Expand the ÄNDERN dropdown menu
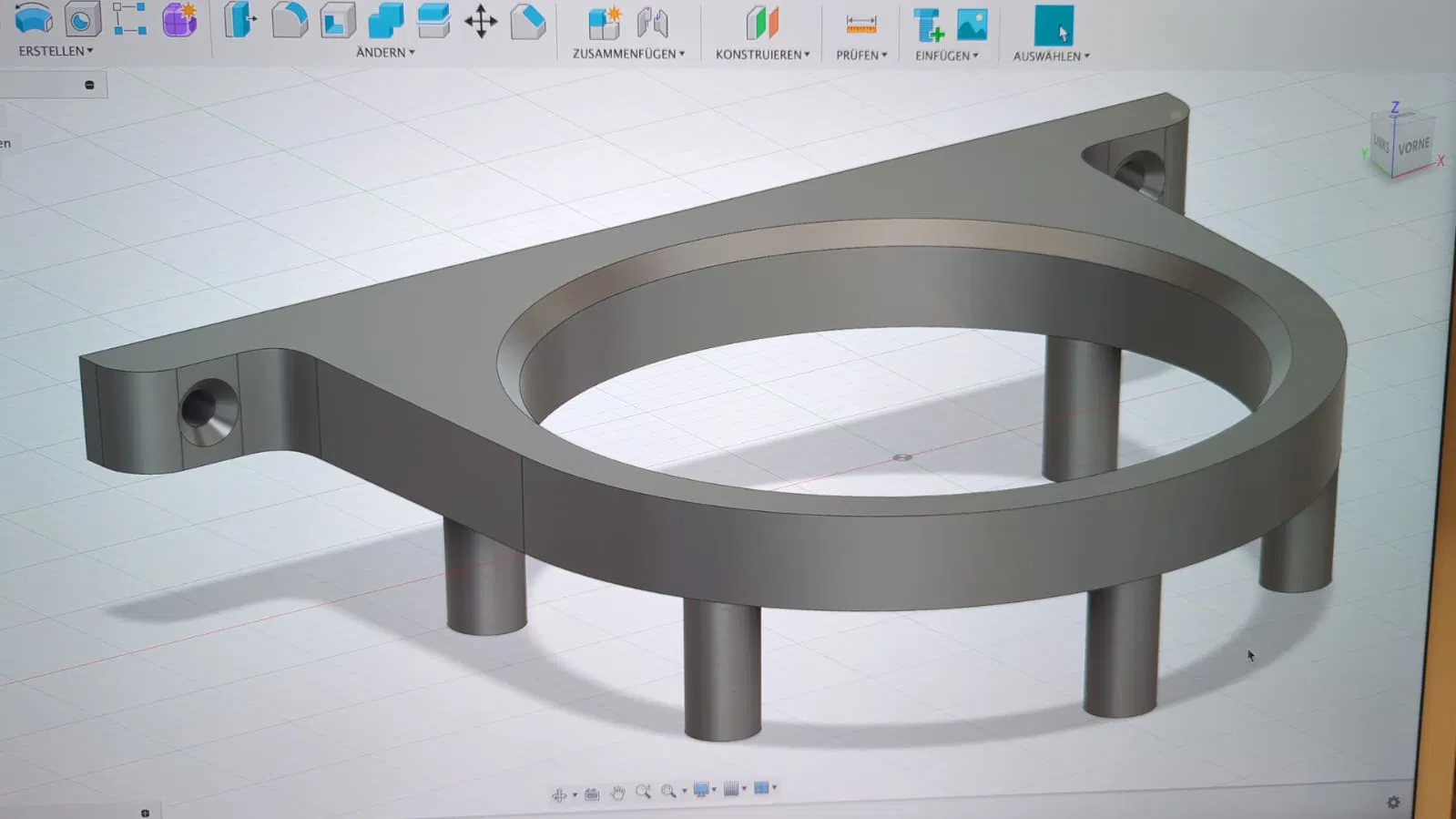 pos(385,53)
